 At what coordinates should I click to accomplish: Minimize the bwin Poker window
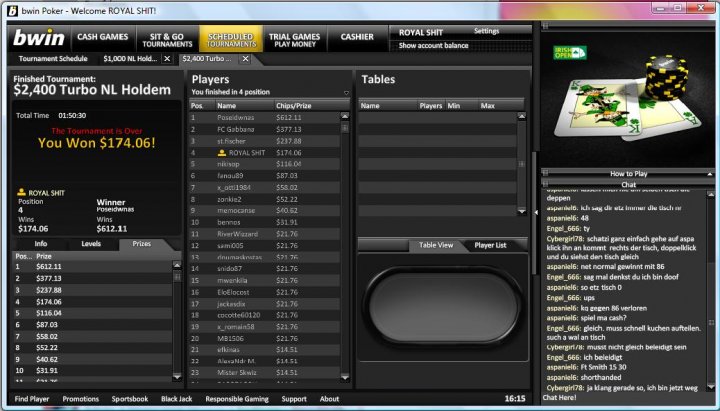[660, 8]
